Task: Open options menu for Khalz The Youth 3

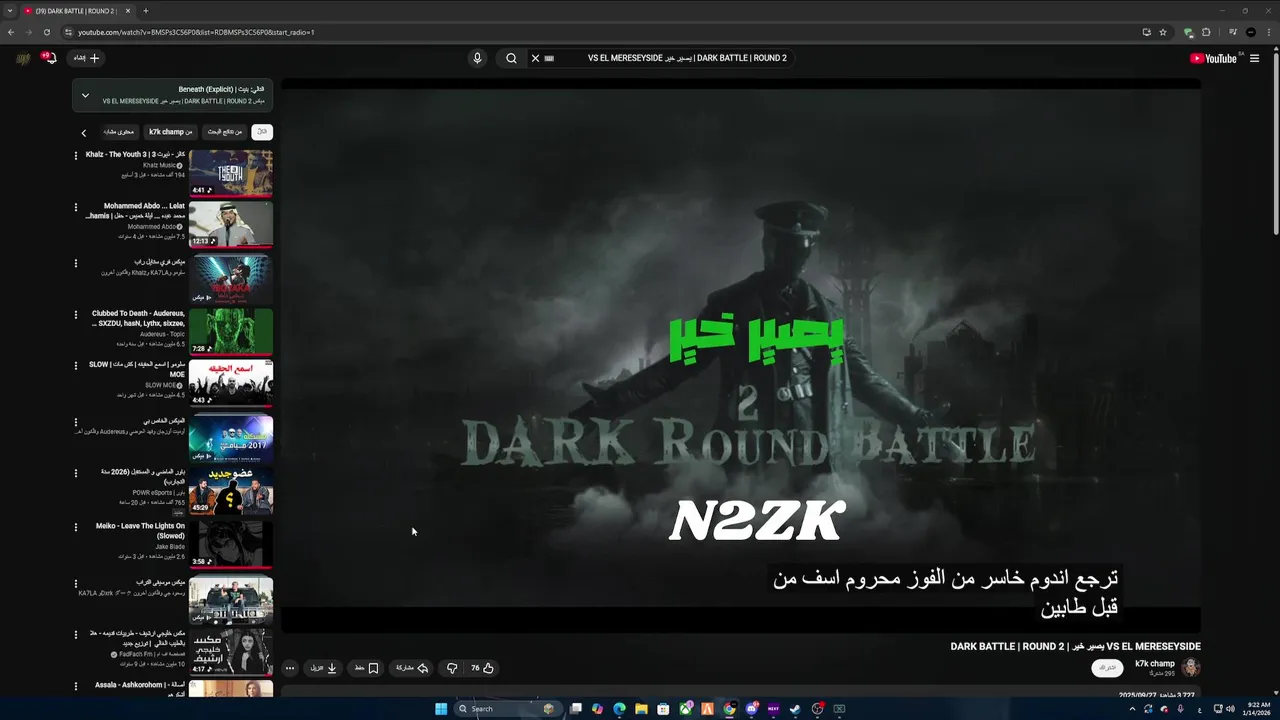Action: pos(75,155)
